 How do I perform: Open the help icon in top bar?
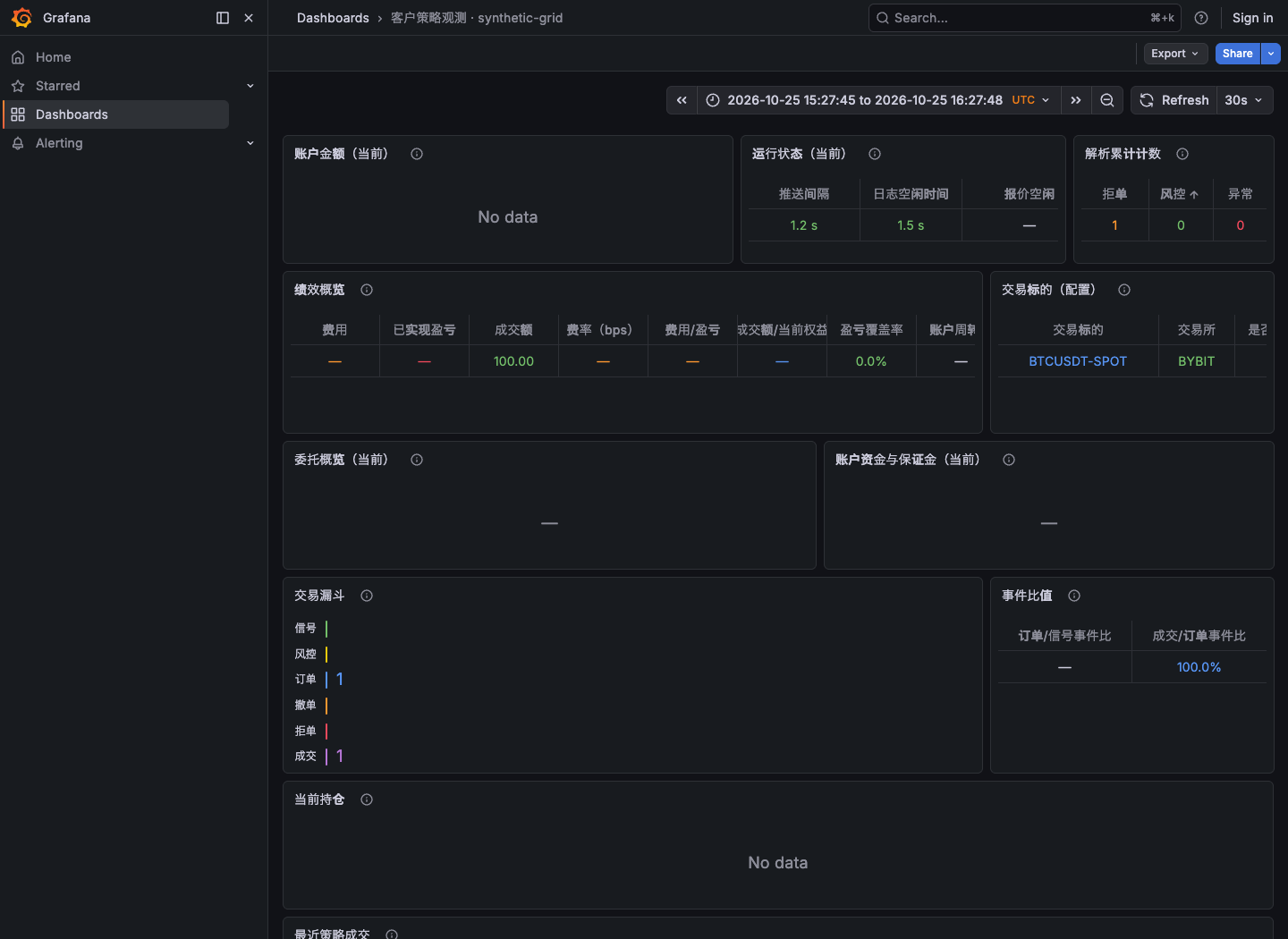[1201, 18]
